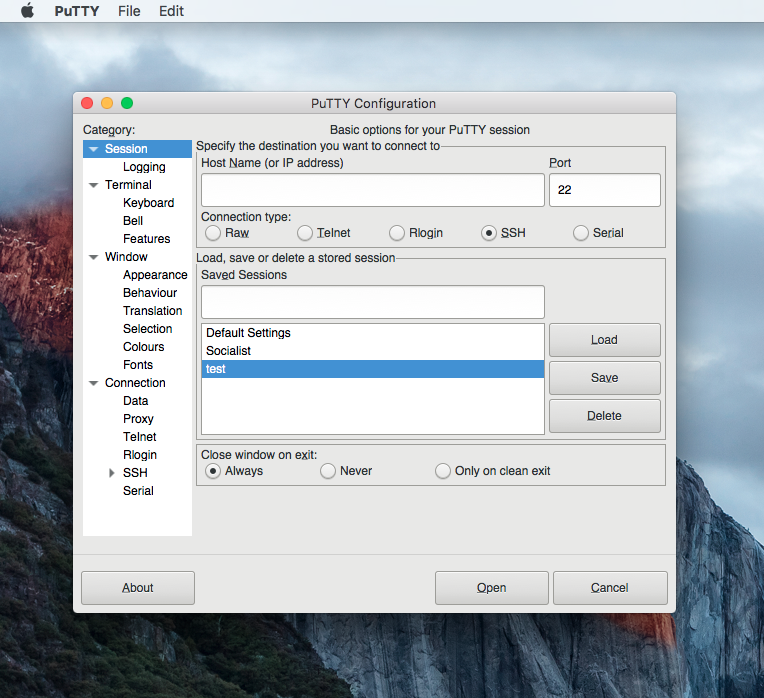Collapse the Session category triangle

coord(93,149)
